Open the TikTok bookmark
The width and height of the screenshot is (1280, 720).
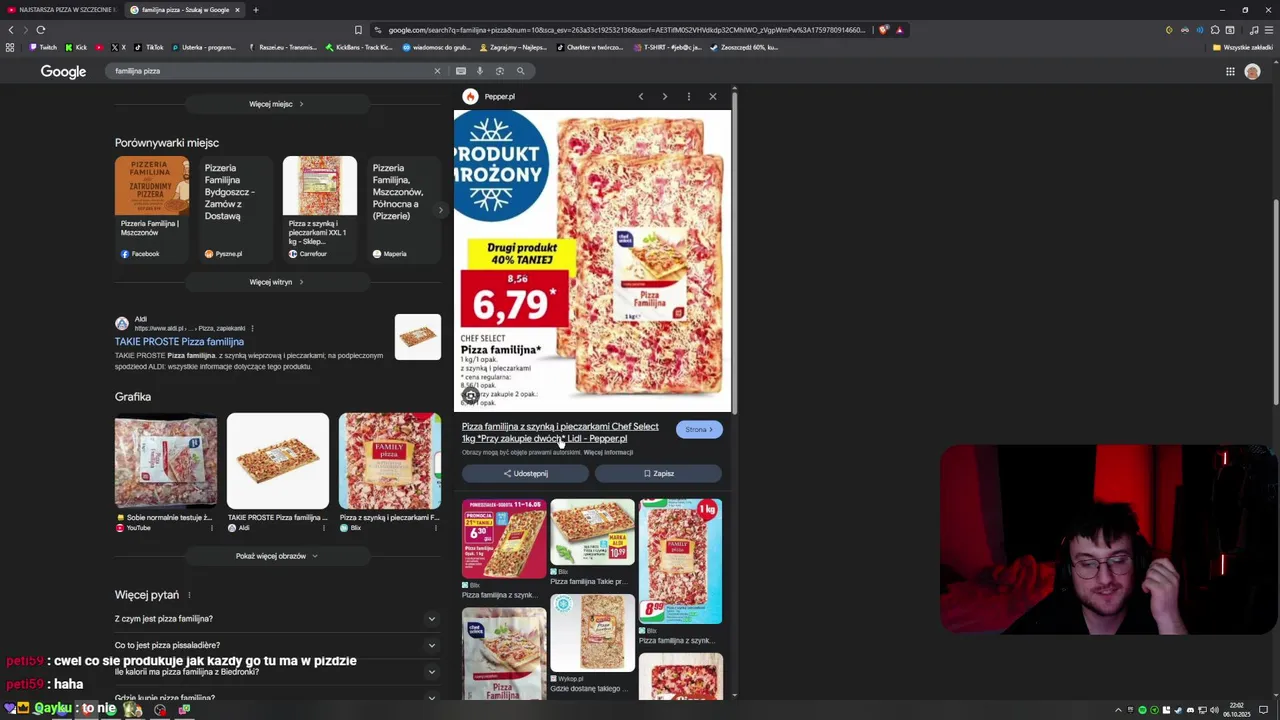[x=149, y=47]
